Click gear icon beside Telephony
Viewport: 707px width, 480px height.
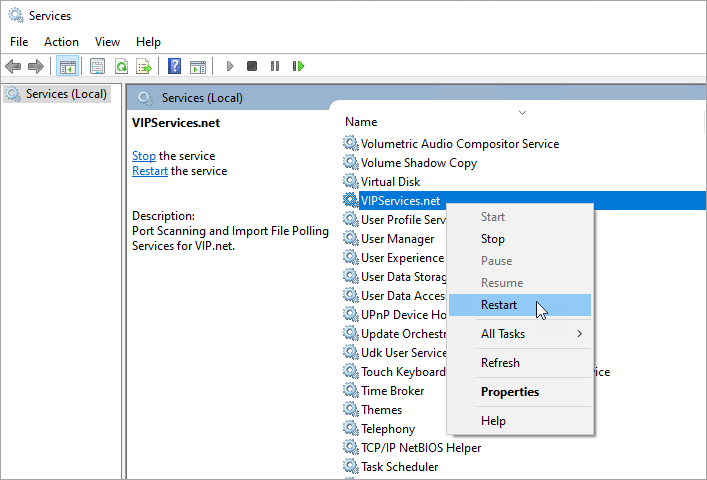[350, 428]
